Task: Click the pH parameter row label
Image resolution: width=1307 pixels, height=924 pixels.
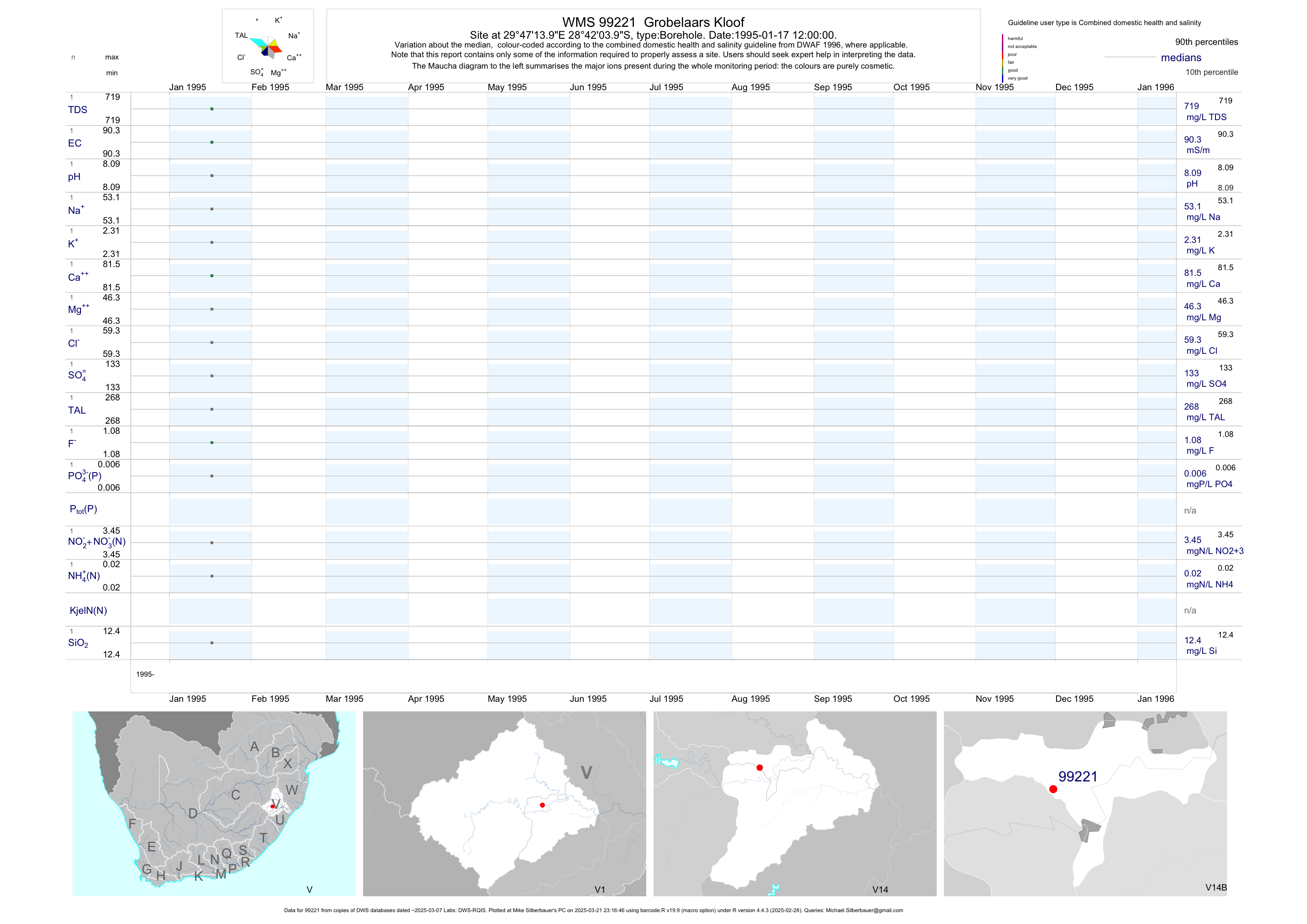Action: coord(74,176)
